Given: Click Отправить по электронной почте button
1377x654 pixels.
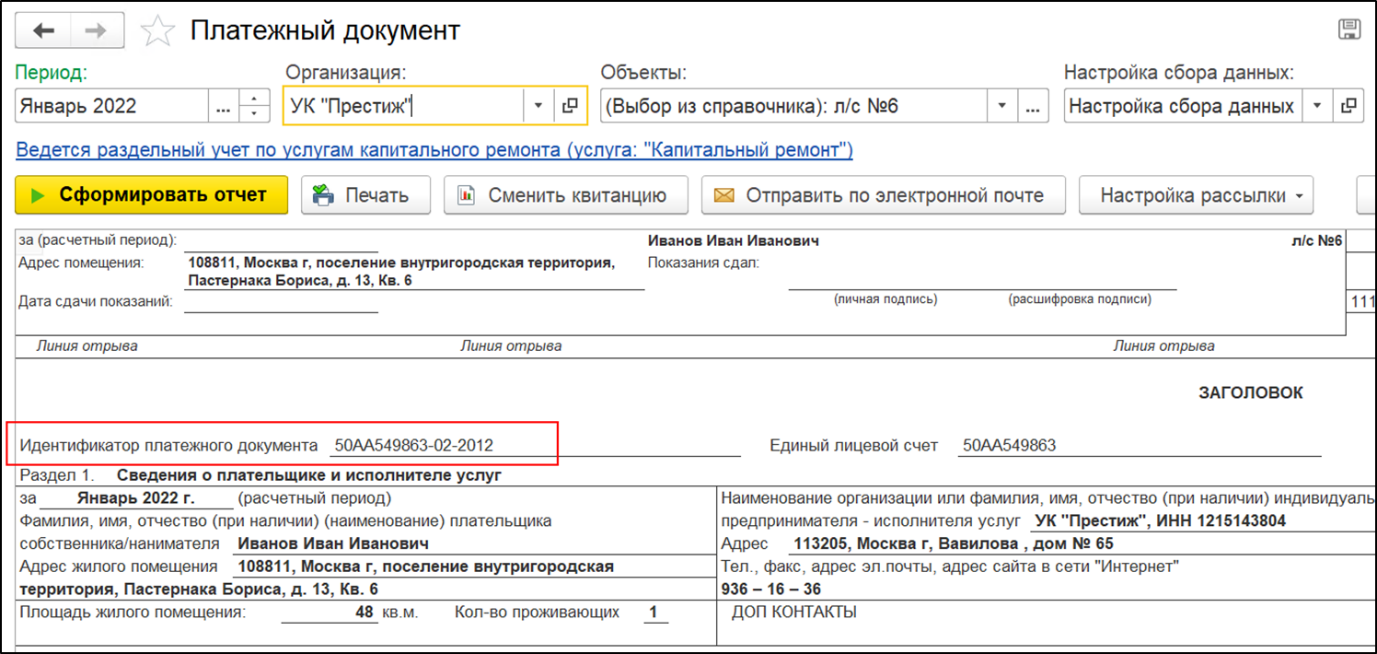Looking at the screenshot, I should [x=882, y=195].
